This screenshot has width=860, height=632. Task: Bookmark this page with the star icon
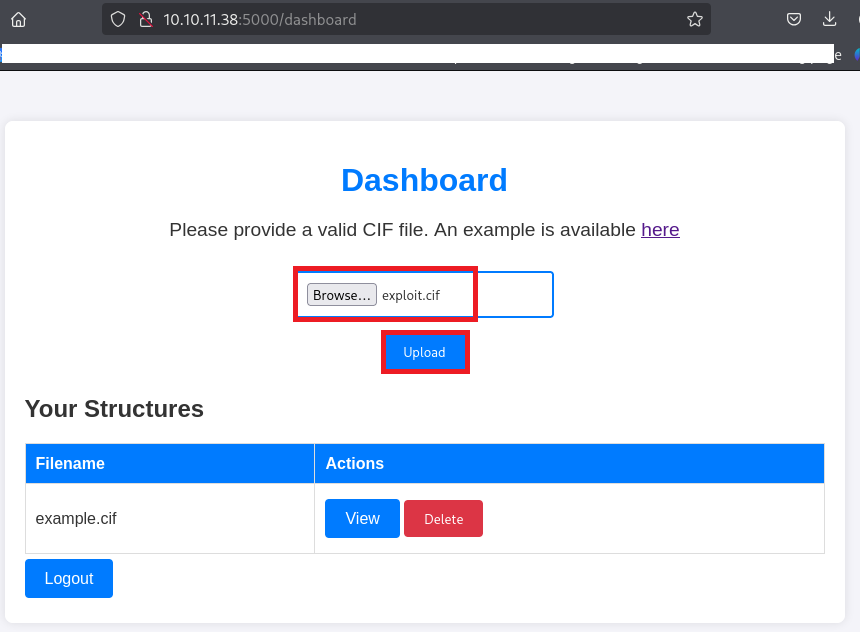click(x=694, y=19)
